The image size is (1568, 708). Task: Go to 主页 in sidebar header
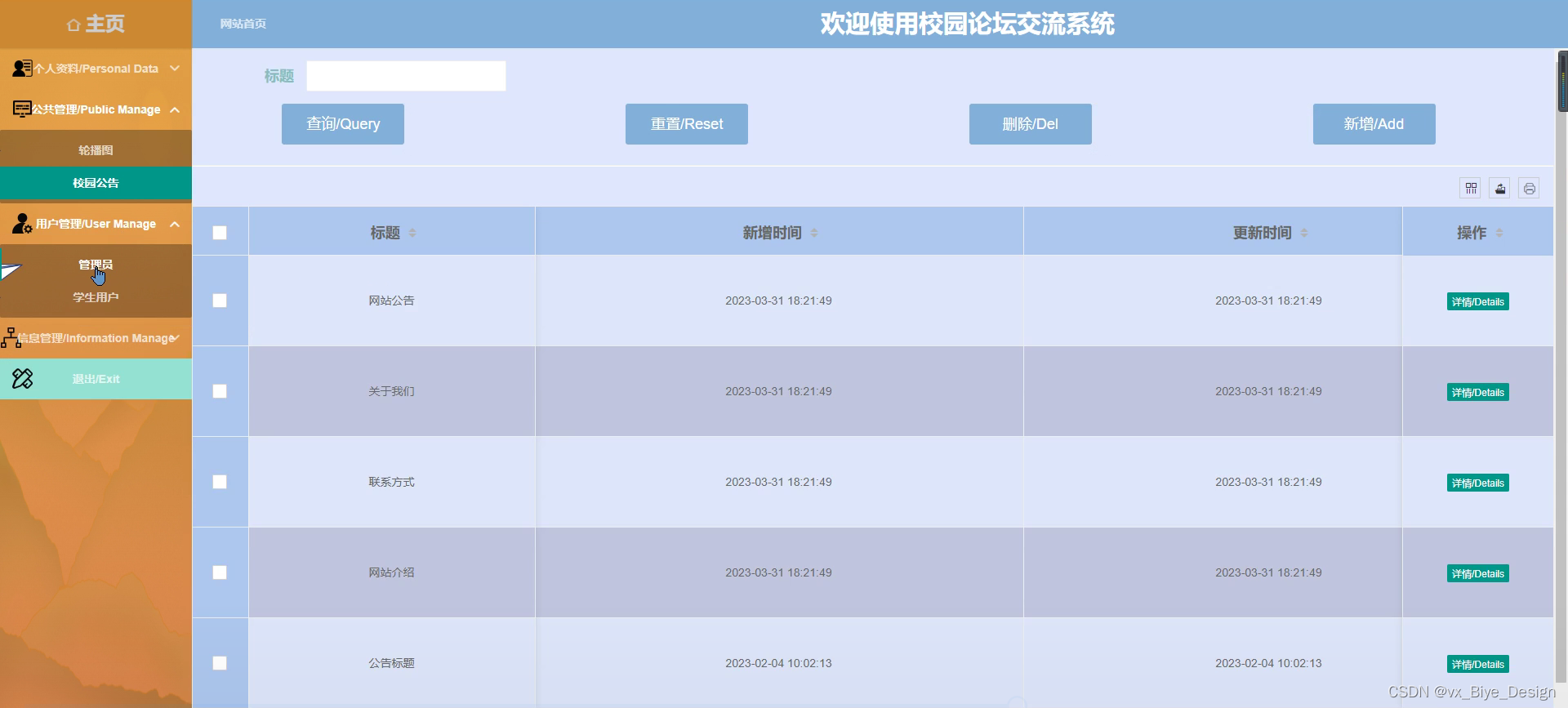(x=96, y=24)
